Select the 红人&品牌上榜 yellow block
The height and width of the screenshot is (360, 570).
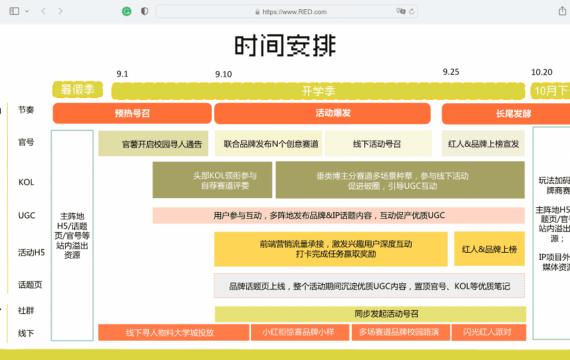click(489, 249)
